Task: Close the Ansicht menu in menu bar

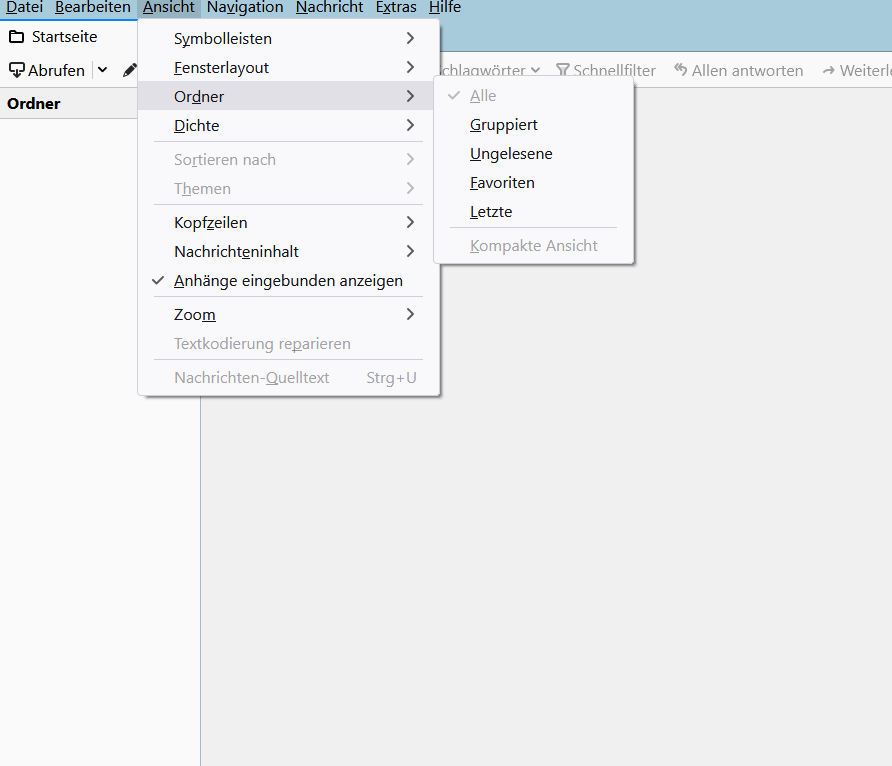Action: pyautogui.click(x=169, y=7)
